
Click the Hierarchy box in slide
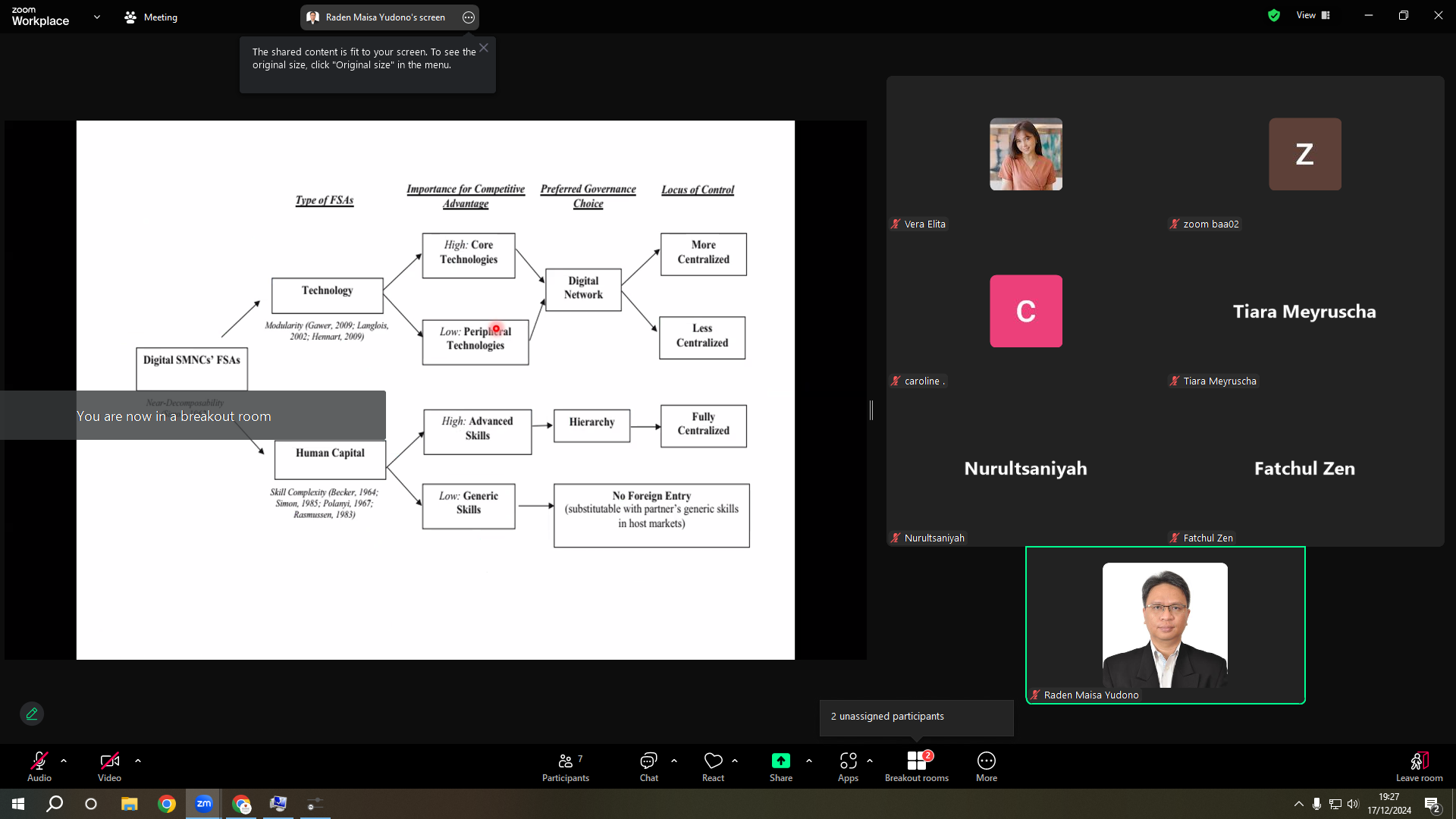pyautogui.click(x=591, y=425)
